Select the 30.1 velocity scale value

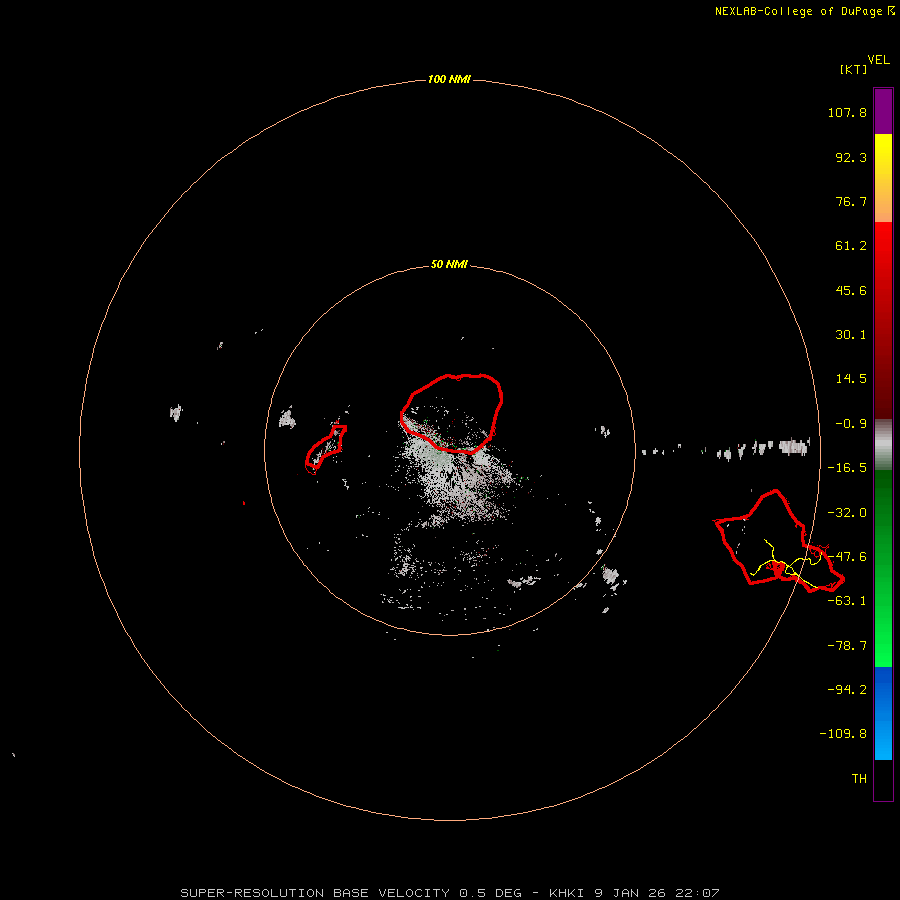point(851,335)
